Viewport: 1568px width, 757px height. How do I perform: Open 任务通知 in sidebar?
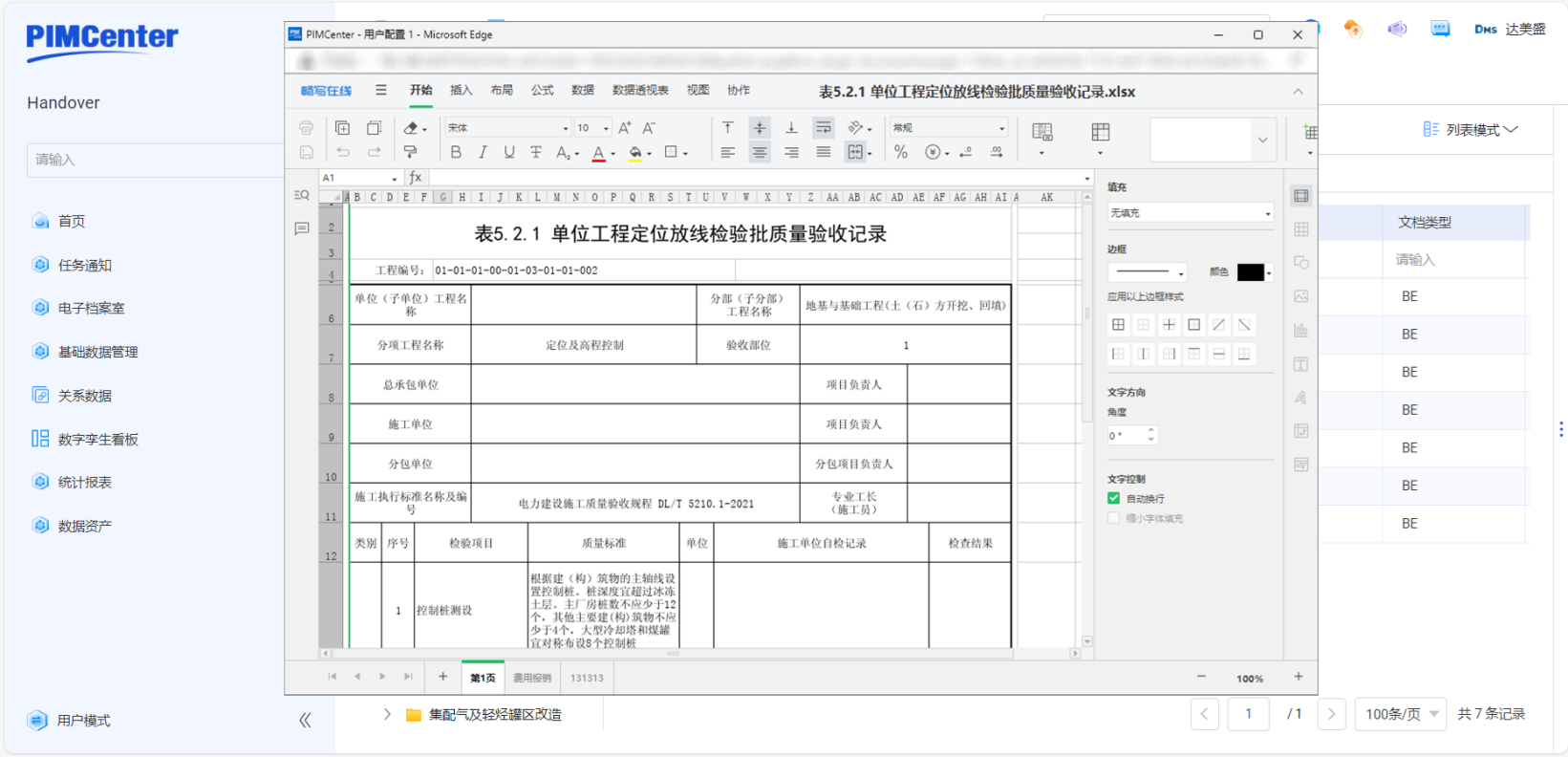coord(85,266)
